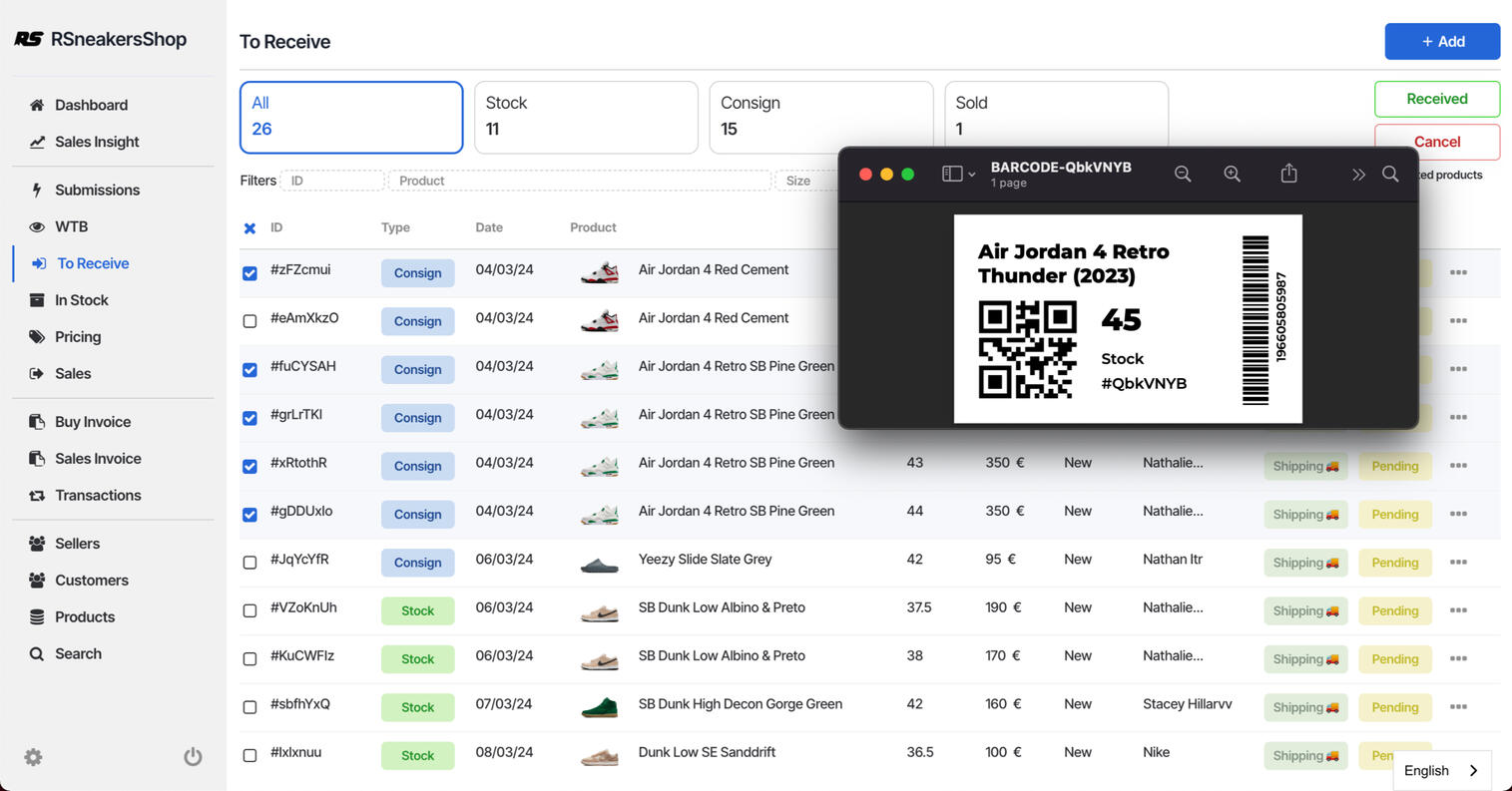The width and height of the screenshot is (1512, 791).
Task: Open search in barcode preview window
Action: 1390,175
